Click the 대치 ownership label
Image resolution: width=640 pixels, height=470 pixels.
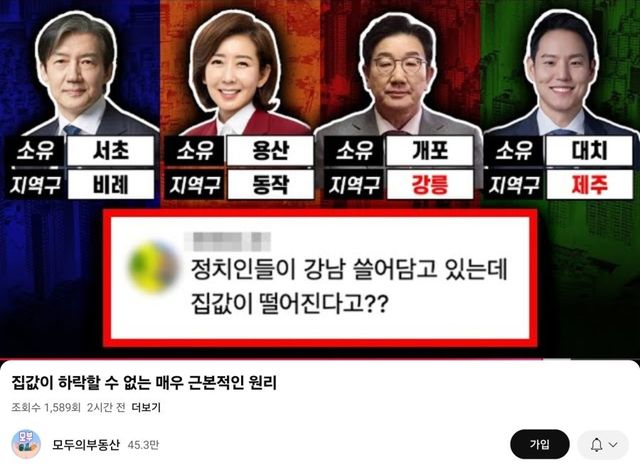[x=589, y=151]
